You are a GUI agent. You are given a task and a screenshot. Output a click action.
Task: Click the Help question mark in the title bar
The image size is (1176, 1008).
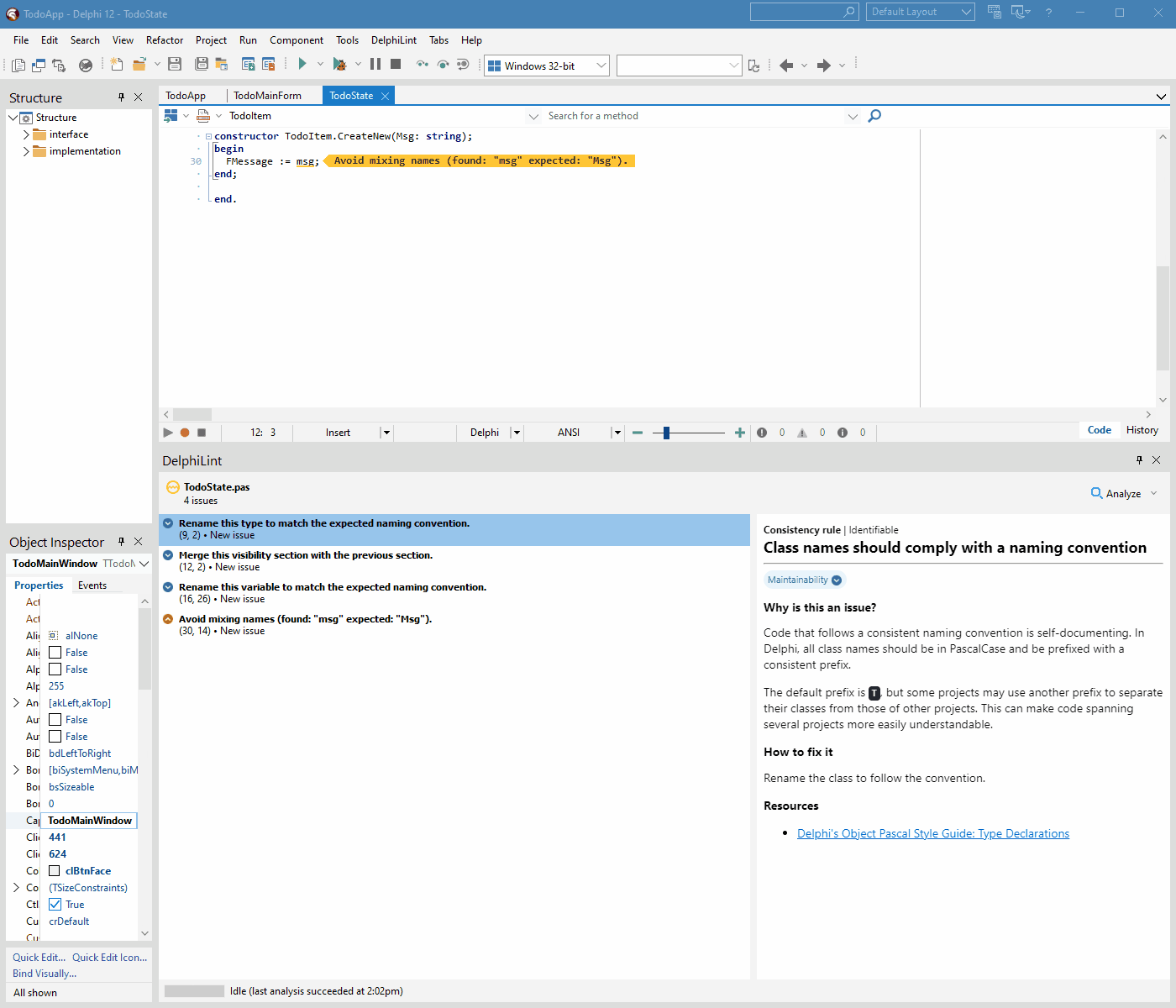1048,12
